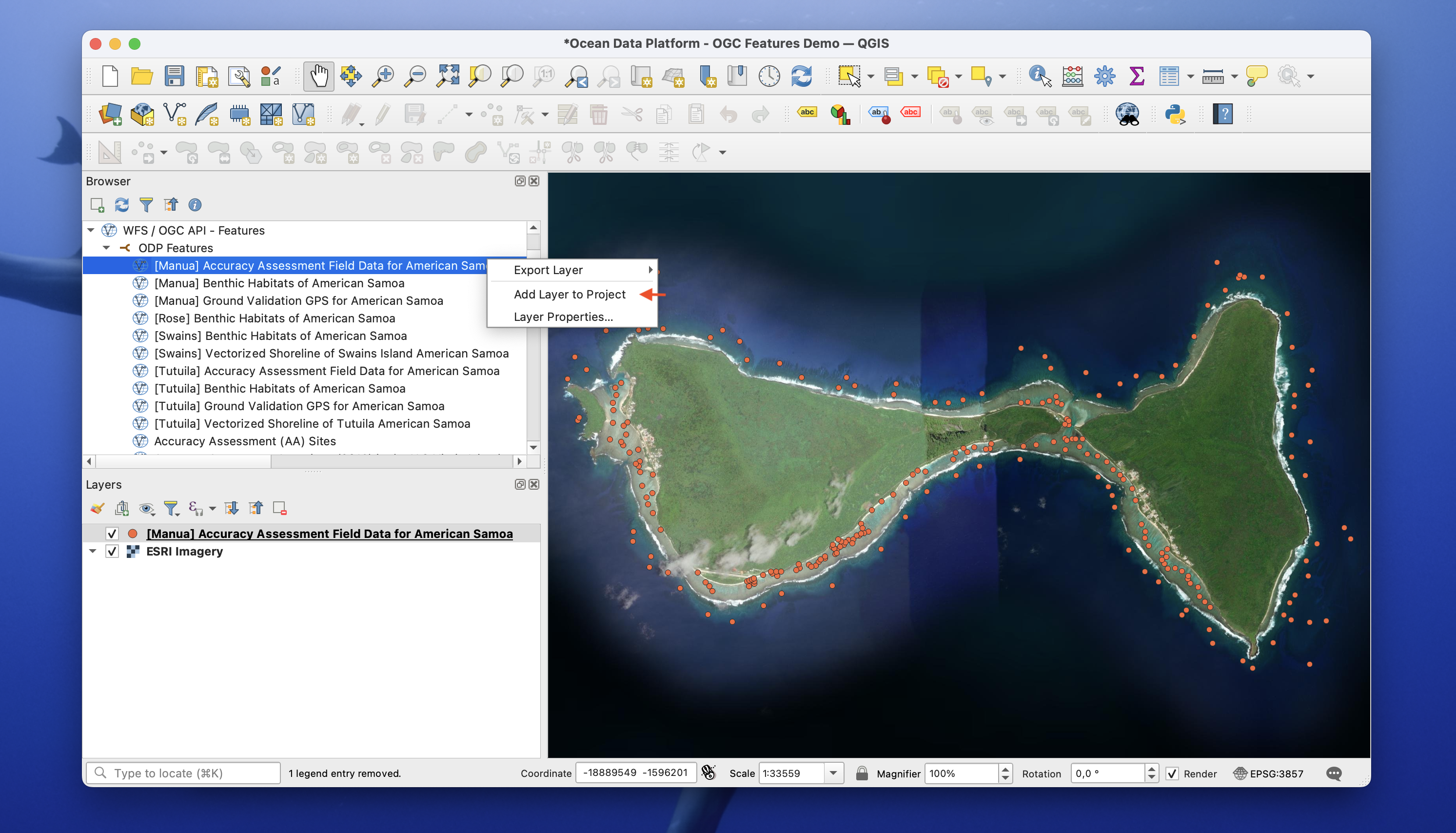1456x833 pixels.
Task: Refresh the Browser panel
Action: pos(122,205)
